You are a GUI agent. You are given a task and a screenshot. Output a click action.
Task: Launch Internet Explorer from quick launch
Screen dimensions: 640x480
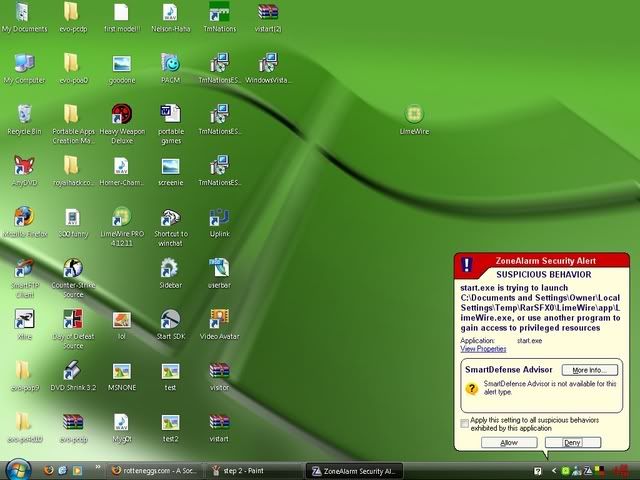(62, 471)
